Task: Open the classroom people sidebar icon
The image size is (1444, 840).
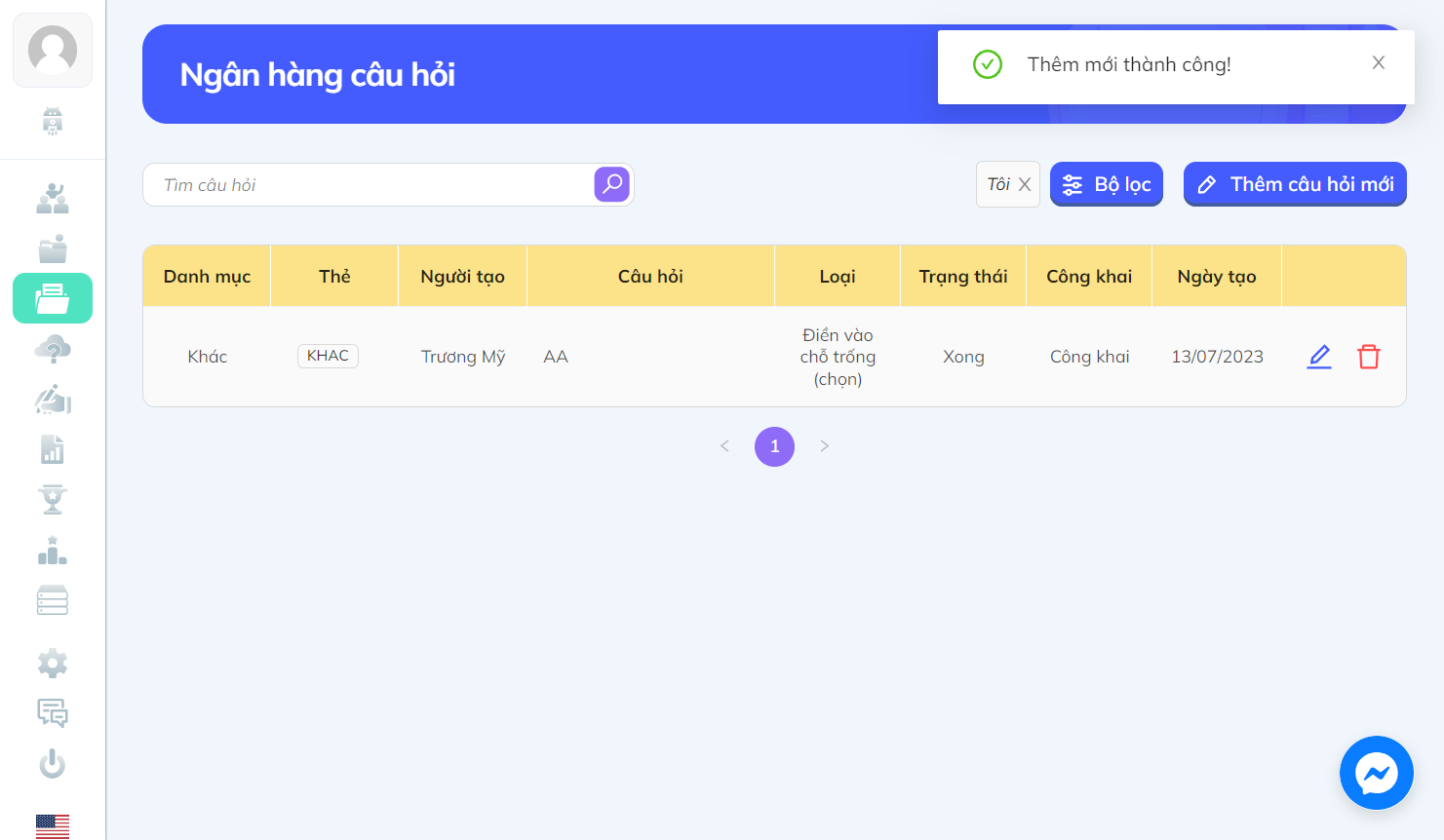Action: [53, 198]
